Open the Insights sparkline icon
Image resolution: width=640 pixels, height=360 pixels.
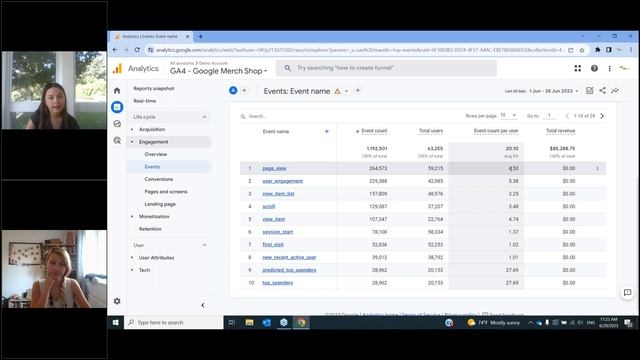(x=615, y=91)
